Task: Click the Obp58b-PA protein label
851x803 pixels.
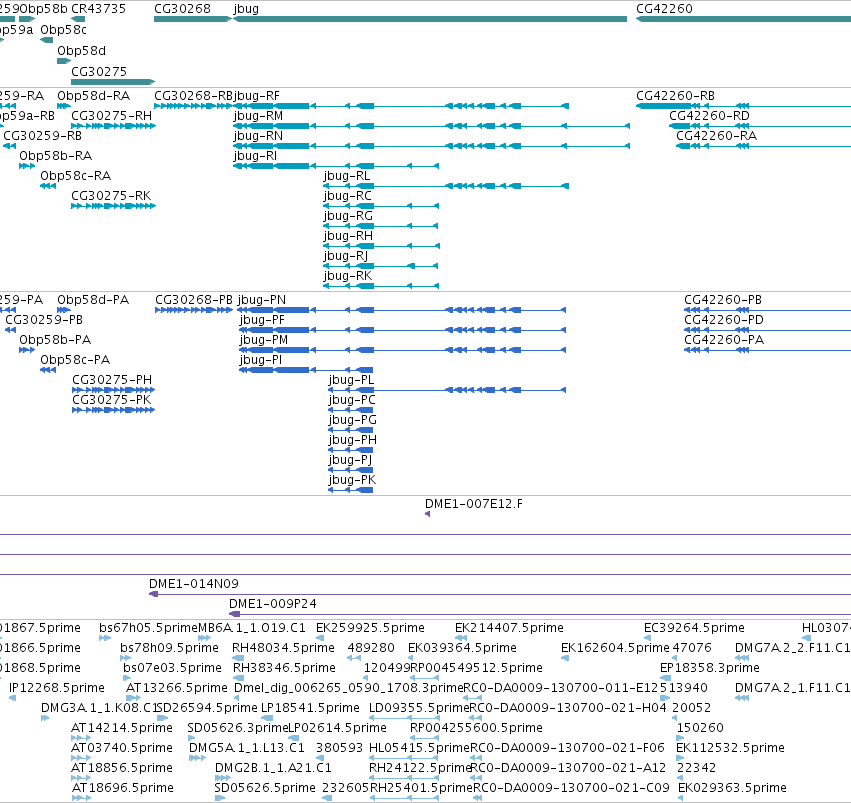Action: tap(55, 340)
